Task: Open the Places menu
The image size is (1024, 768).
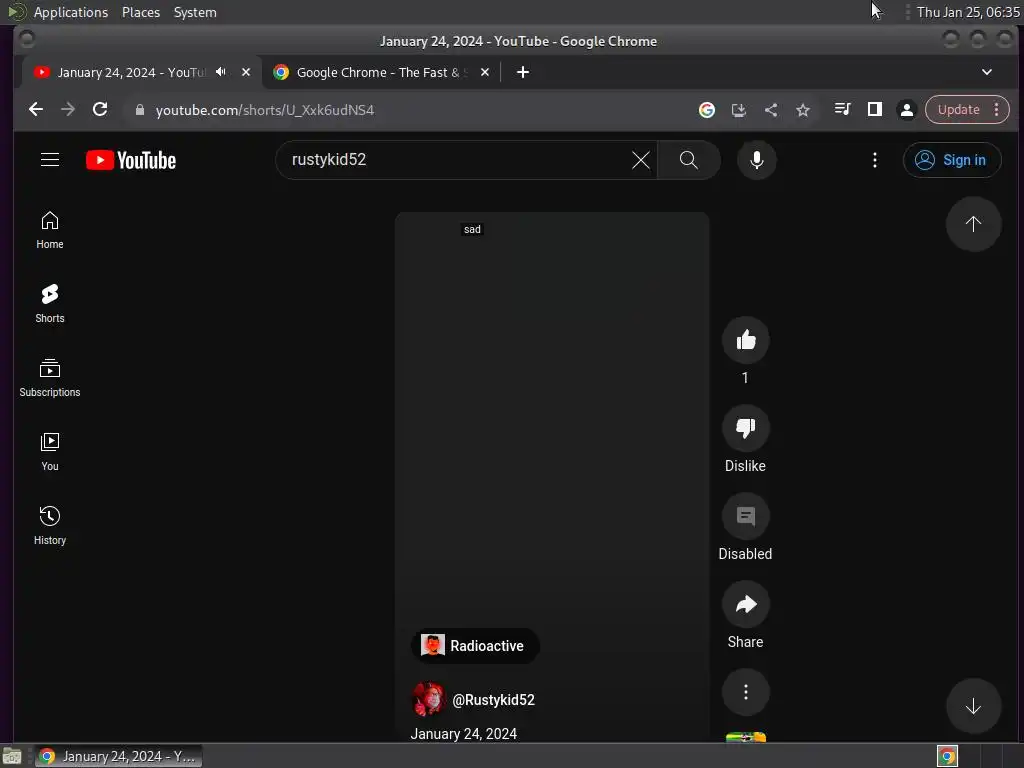Action: [x=140, y=12]
